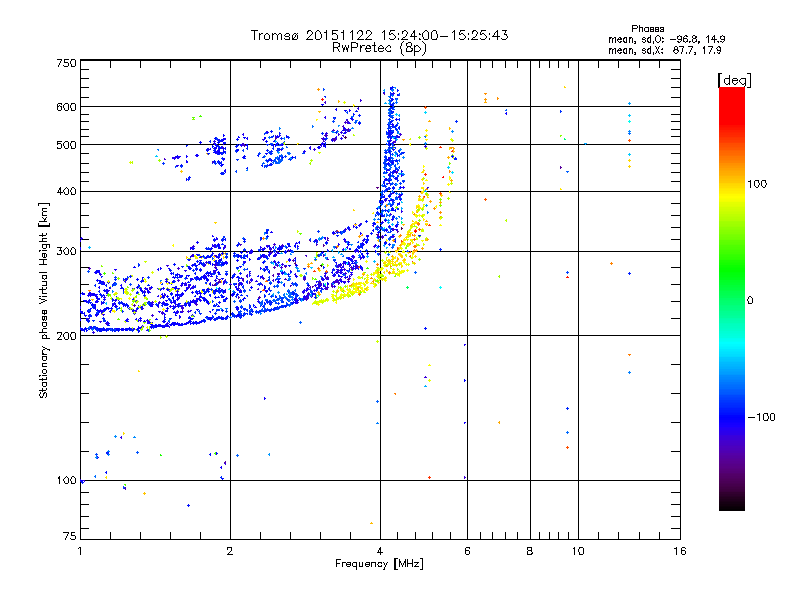Click the 'Phases' header in the top right
Screen dimensions: 800x600
point(647,29)
